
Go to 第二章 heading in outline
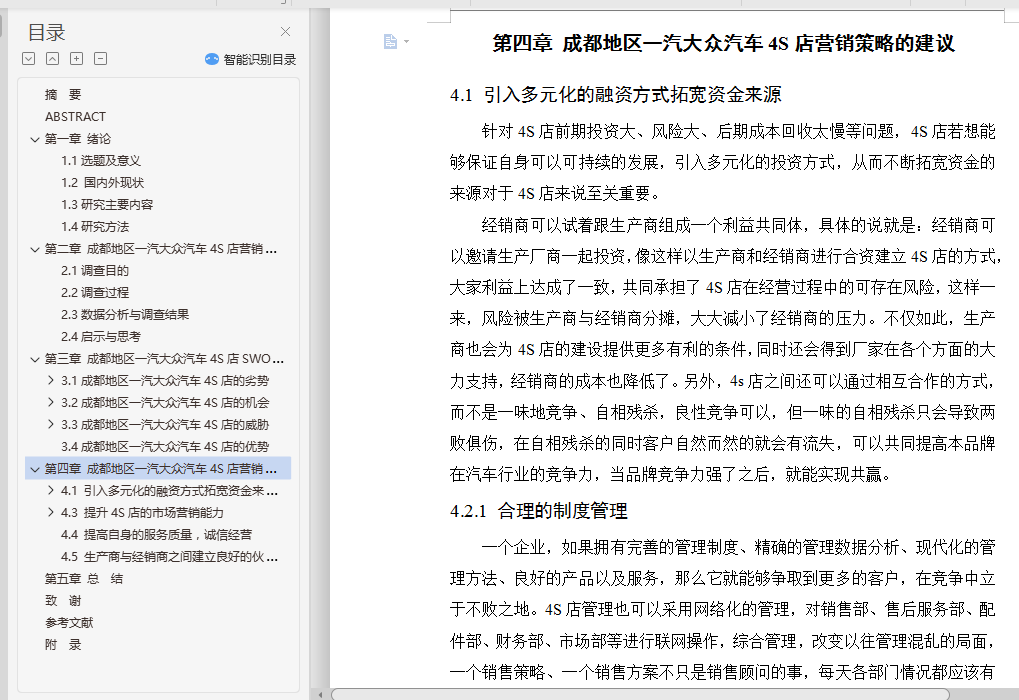pos(161,249)
